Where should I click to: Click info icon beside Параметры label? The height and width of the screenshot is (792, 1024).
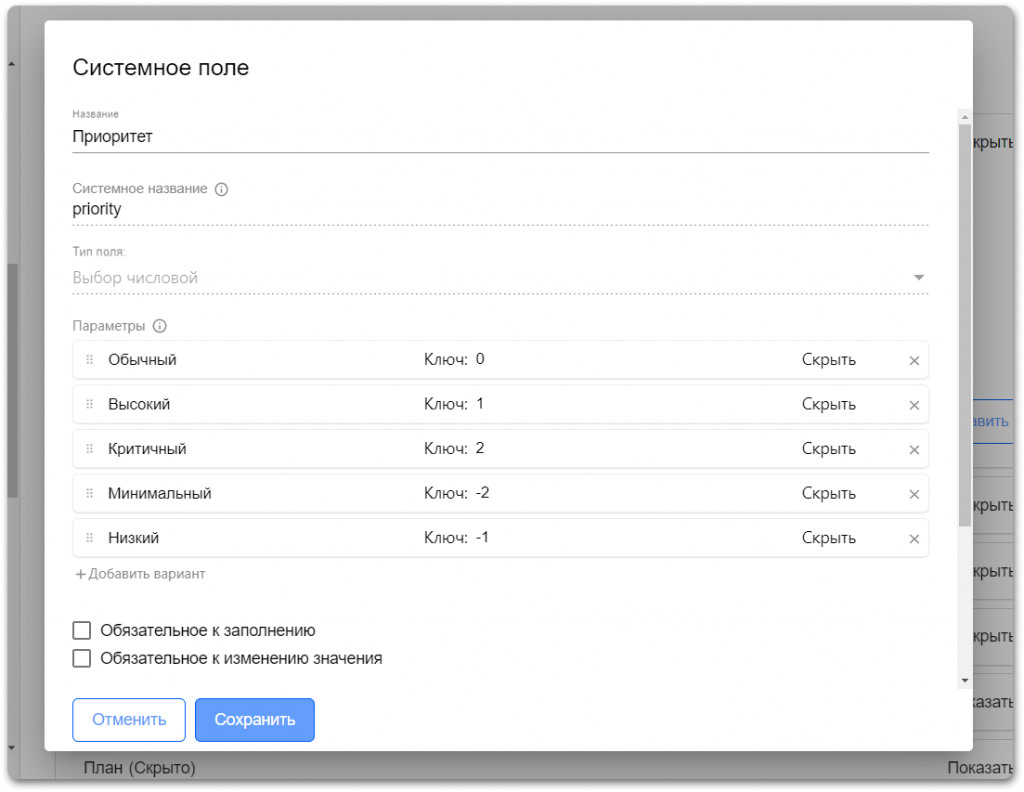159,326
